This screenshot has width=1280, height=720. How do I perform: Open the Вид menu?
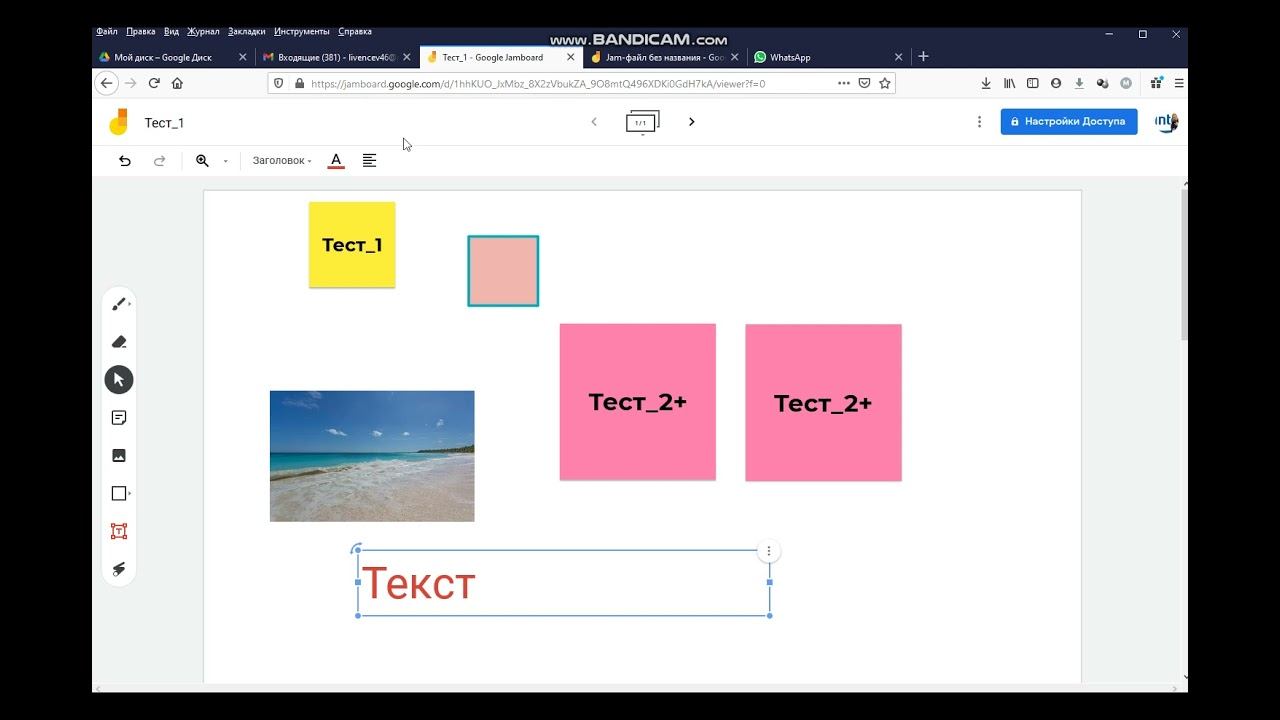pyautogui.click(x=171, y=32)
